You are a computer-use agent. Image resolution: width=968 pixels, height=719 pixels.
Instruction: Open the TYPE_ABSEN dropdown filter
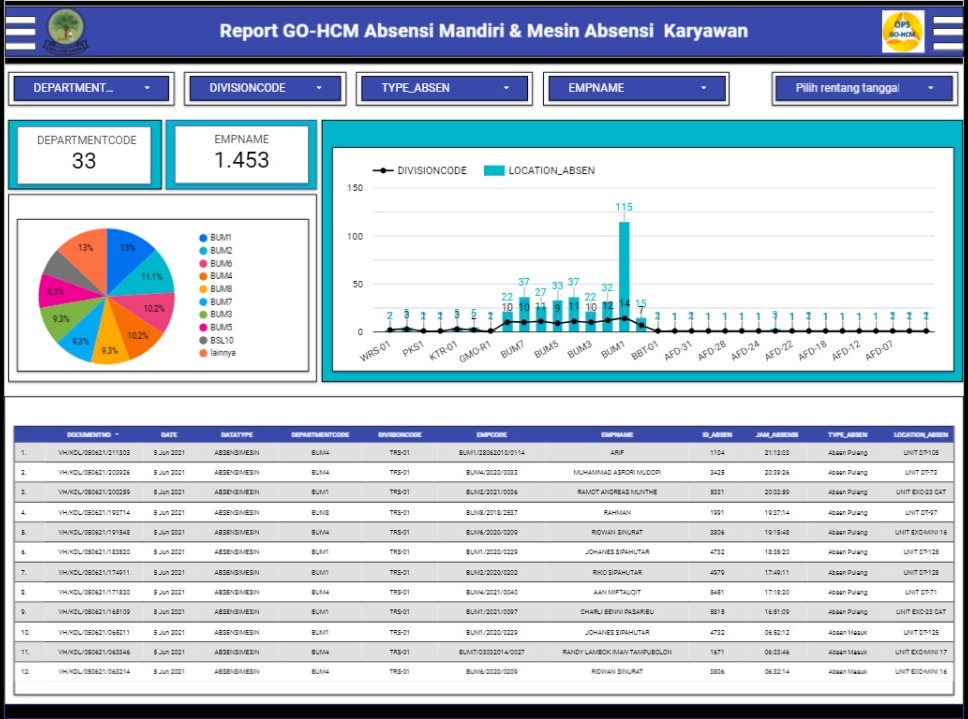(441, 88)
